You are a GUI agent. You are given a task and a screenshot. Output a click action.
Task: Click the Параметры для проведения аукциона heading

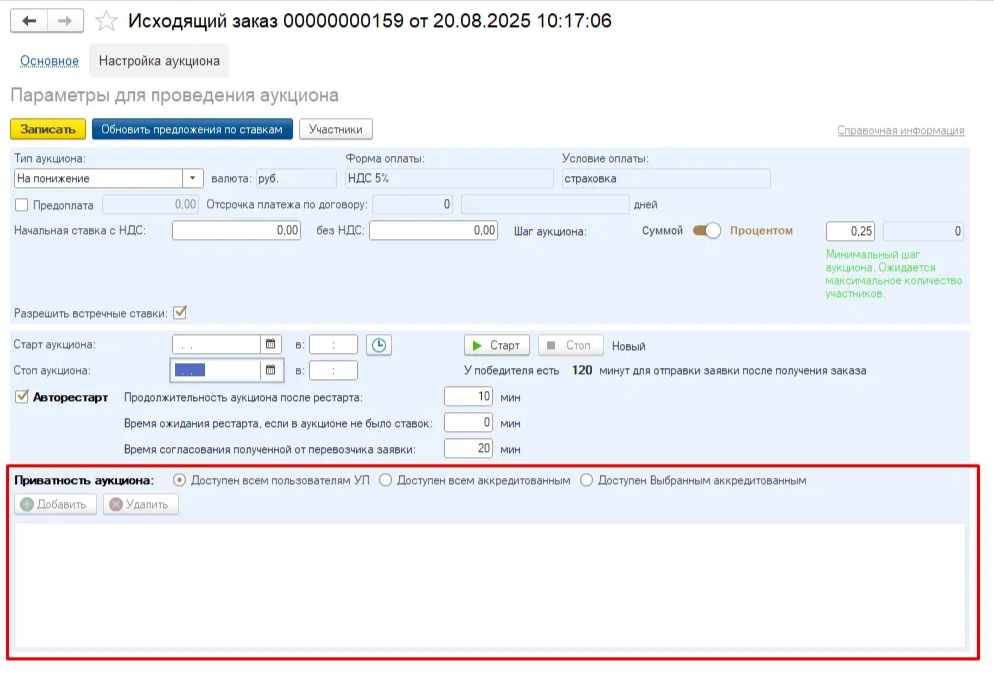(x=174, y=95)
